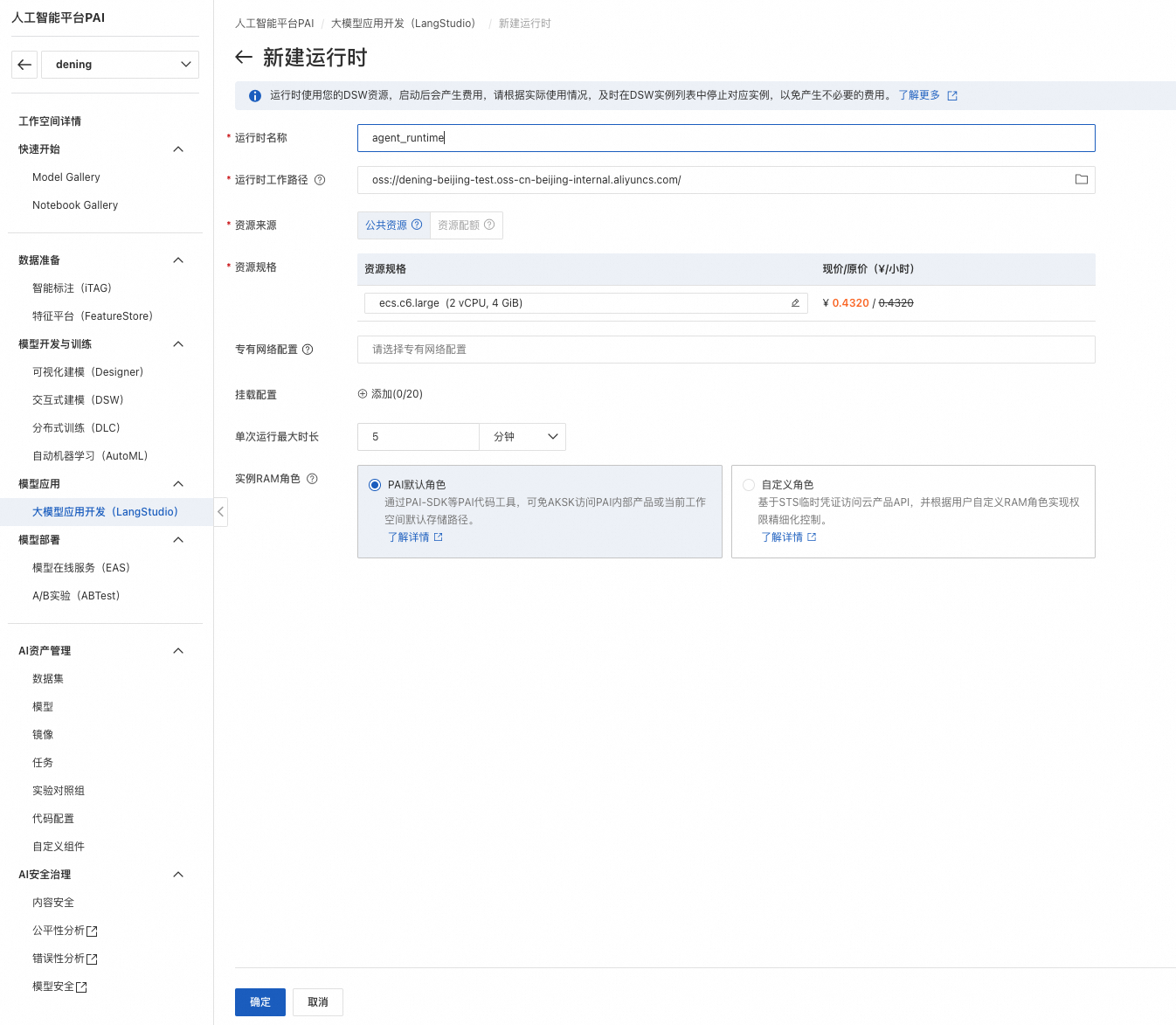Viewport: 1176px width, 1025px height.
Task: Click 人工智能平台PAI breadcrumb link
Action: [x=274, y=24]
